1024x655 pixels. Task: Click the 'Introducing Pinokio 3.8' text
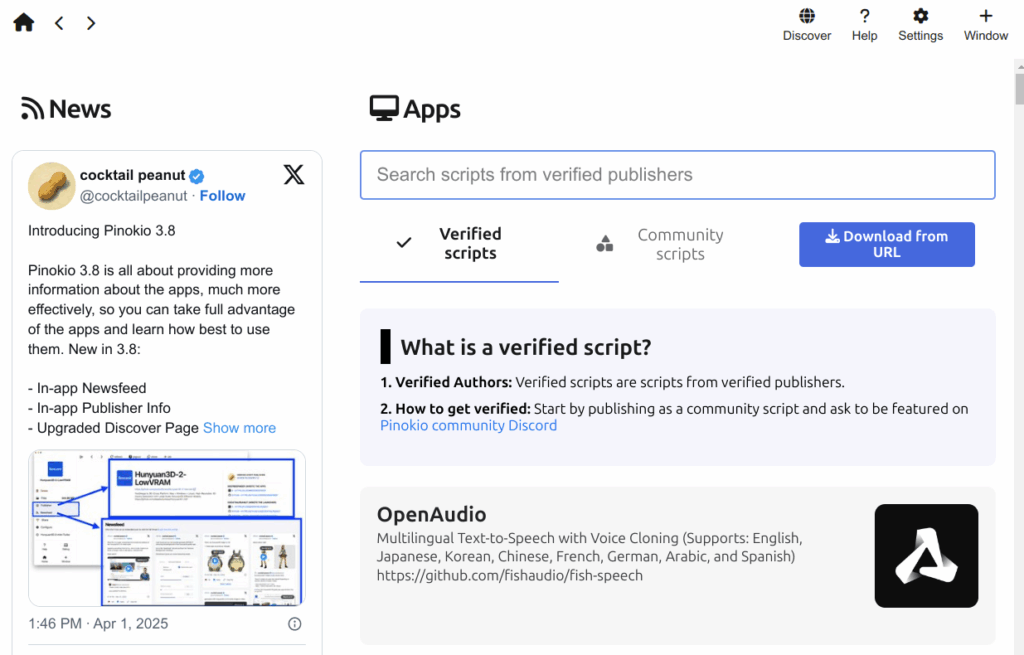click(101, 231)
